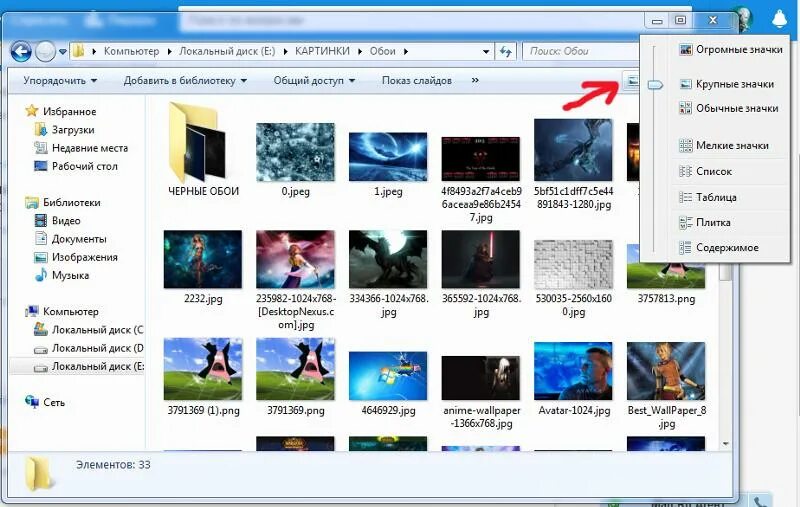Select the 1.jpeg thumbnail
800x507 pixels.
click(x=388, y=156)
